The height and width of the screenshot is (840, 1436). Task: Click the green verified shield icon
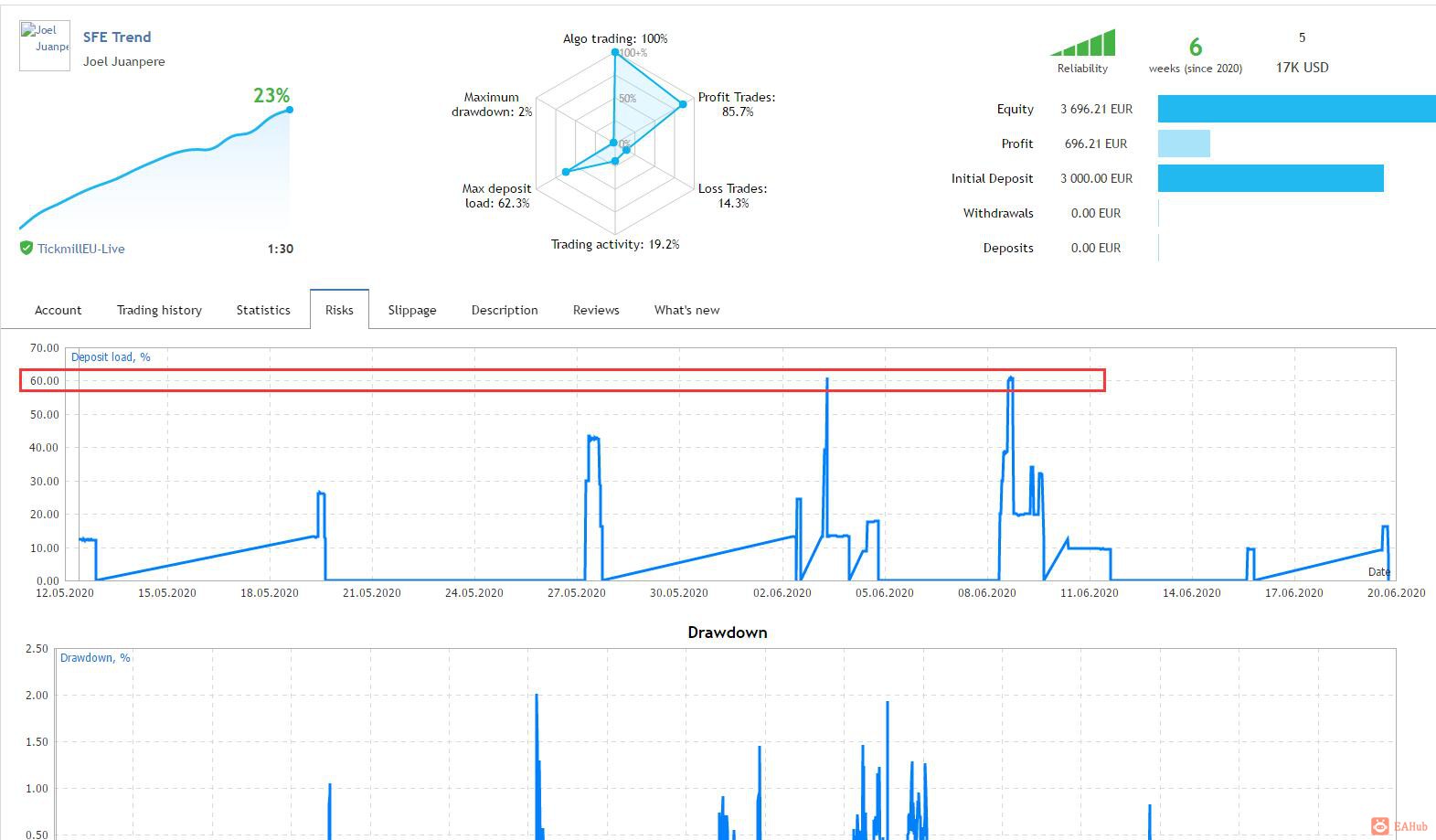point(27,248)
